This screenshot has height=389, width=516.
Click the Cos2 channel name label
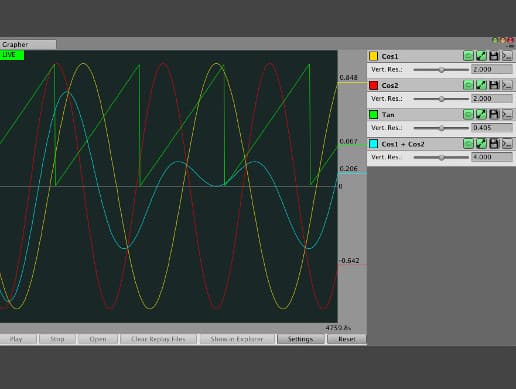pyautogui.click(x=390, y=86)
